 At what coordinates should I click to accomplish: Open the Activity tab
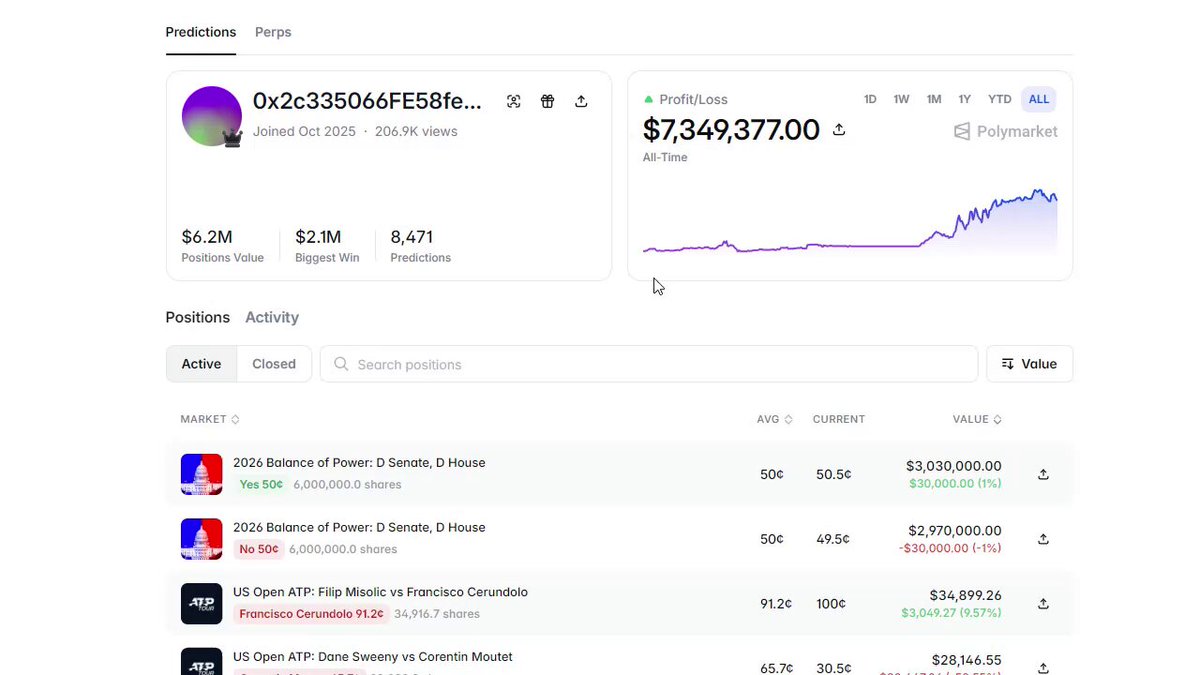(x=272, y=317)
